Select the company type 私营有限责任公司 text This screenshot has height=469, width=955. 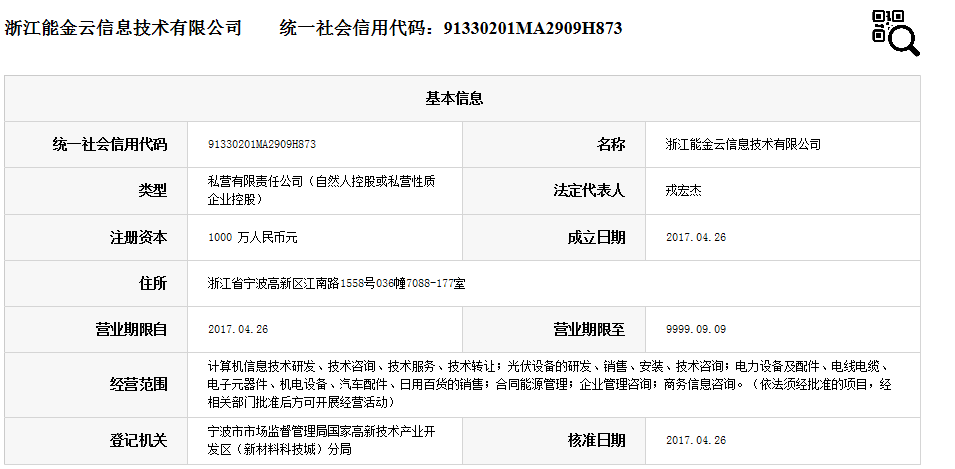pos(322,190)
